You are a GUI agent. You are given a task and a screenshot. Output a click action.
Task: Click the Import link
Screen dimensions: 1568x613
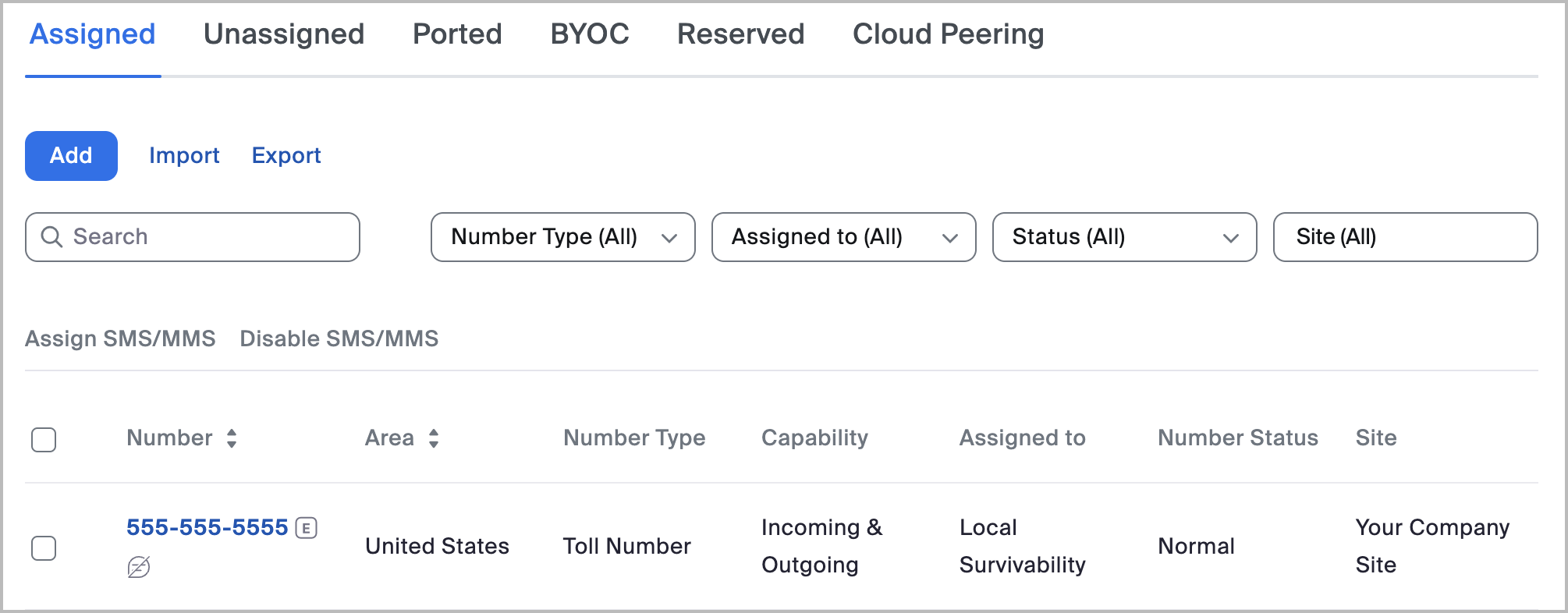[184, 156]
